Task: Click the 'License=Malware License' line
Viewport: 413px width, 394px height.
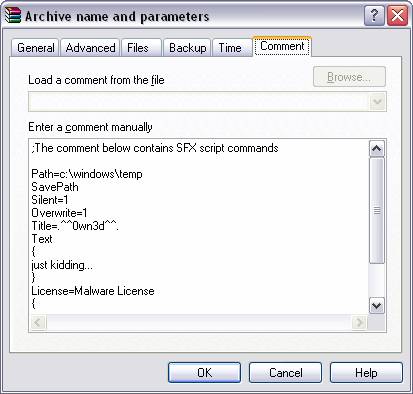Action: coord(93,291)
